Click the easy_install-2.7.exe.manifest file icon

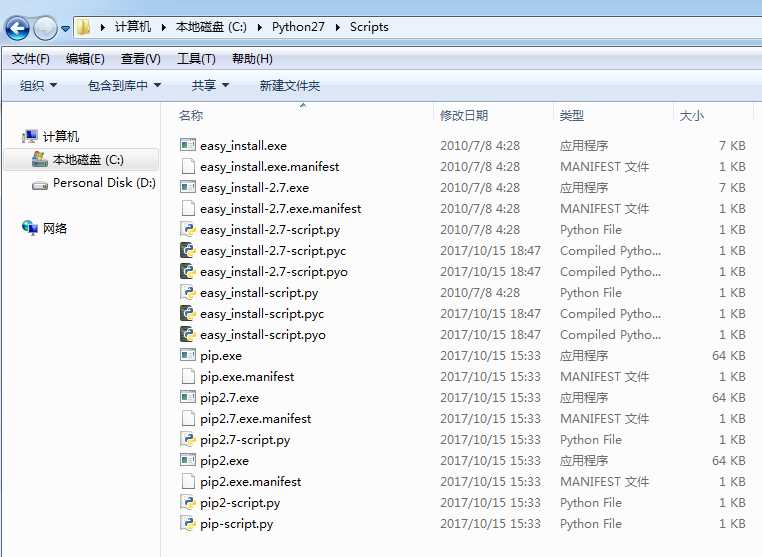click(x=188, y=208)
